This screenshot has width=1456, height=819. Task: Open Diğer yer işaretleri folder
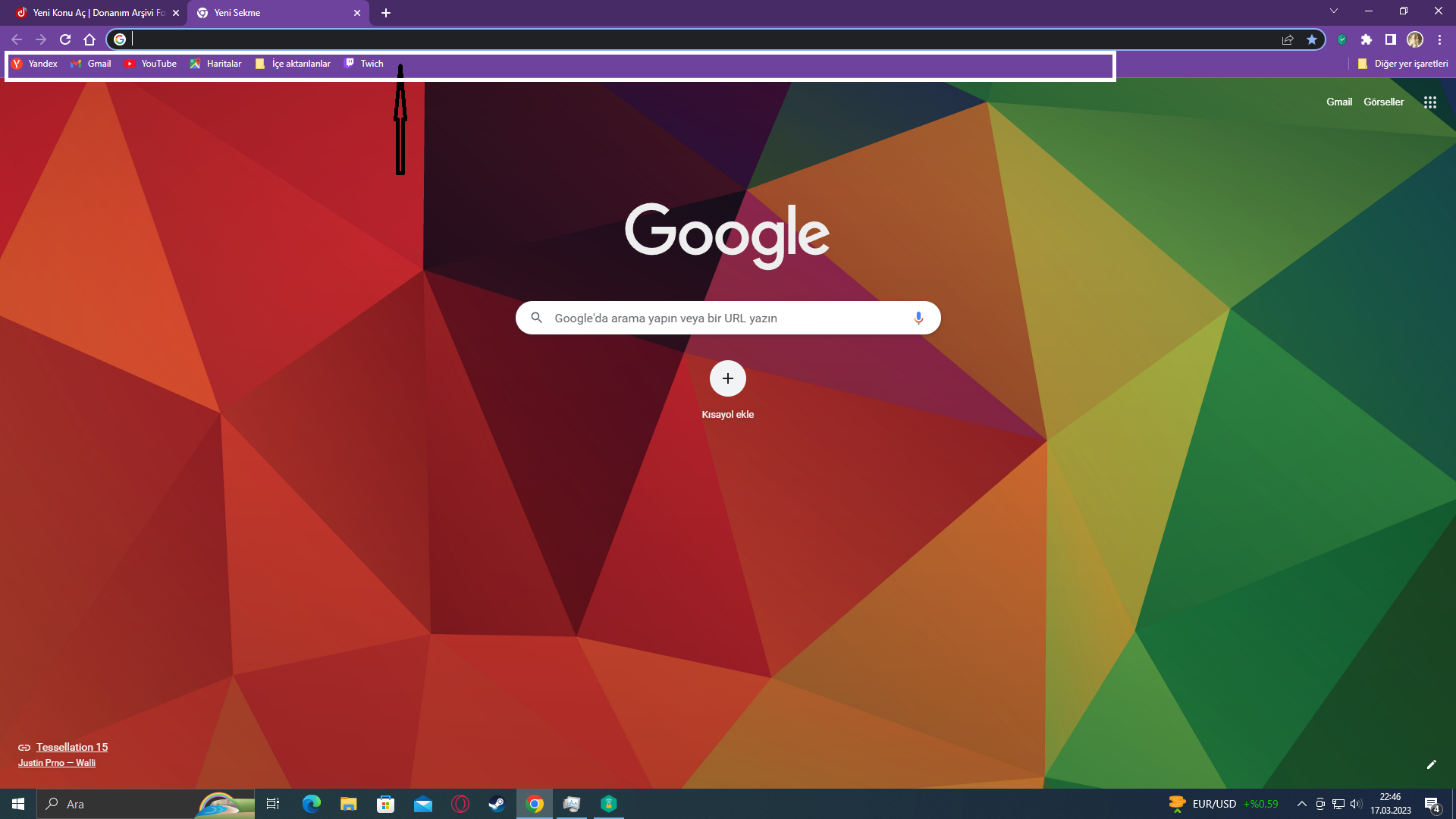click(x=1403, y=64)
